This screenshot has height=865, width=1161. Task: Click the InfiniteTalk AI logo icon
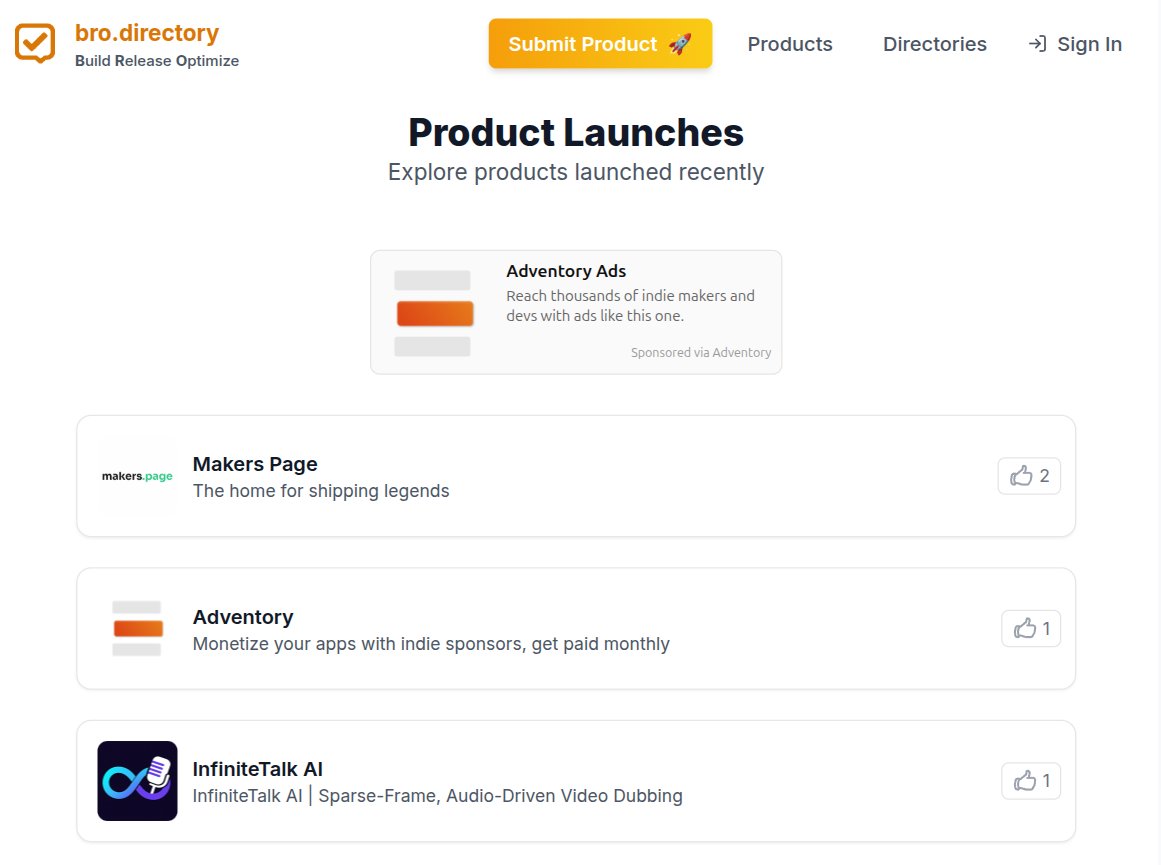point(137,781)
